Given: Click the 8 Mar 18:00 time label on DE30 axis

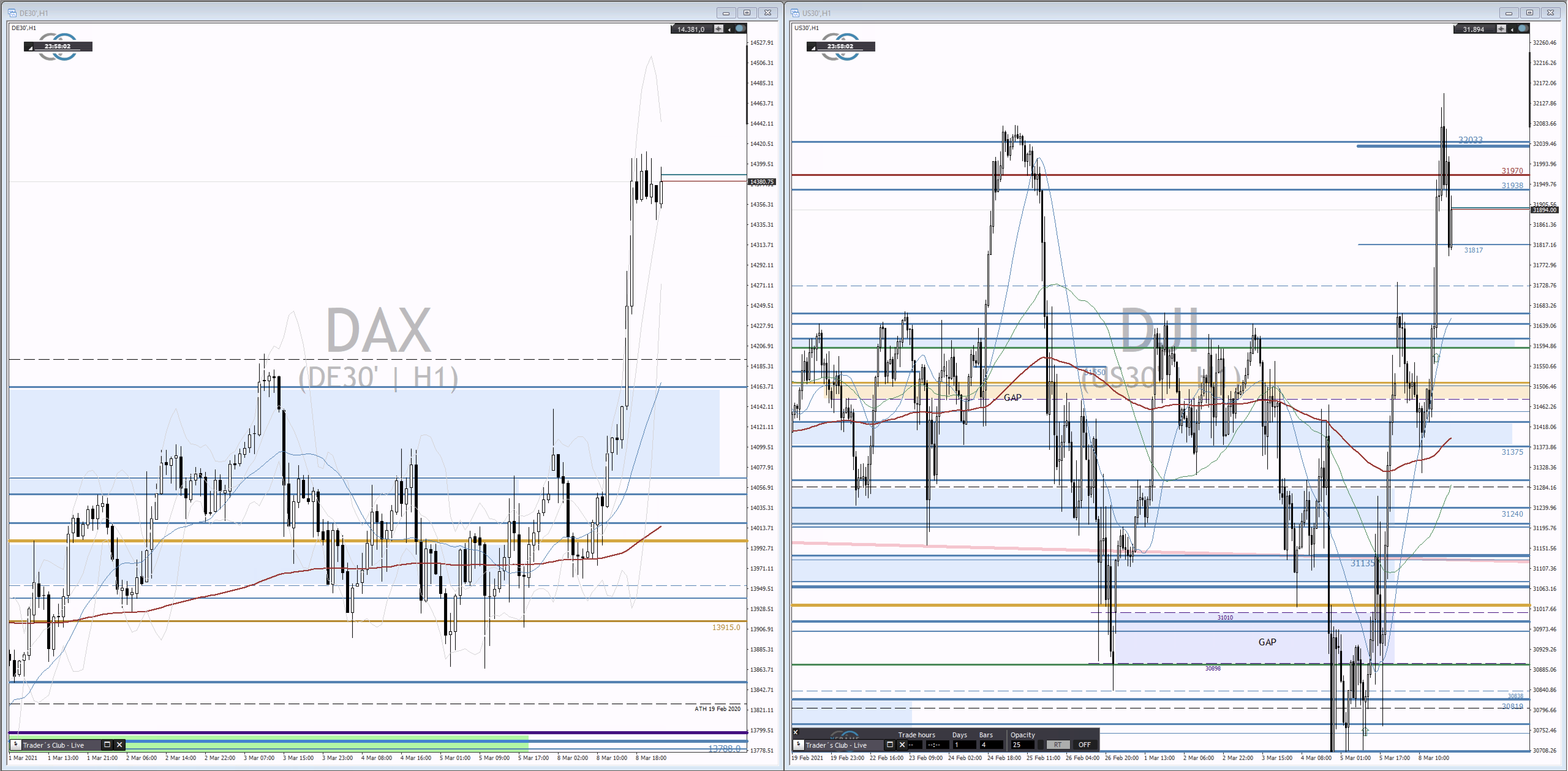Looking at the screenshot, I should pos(651,758).
